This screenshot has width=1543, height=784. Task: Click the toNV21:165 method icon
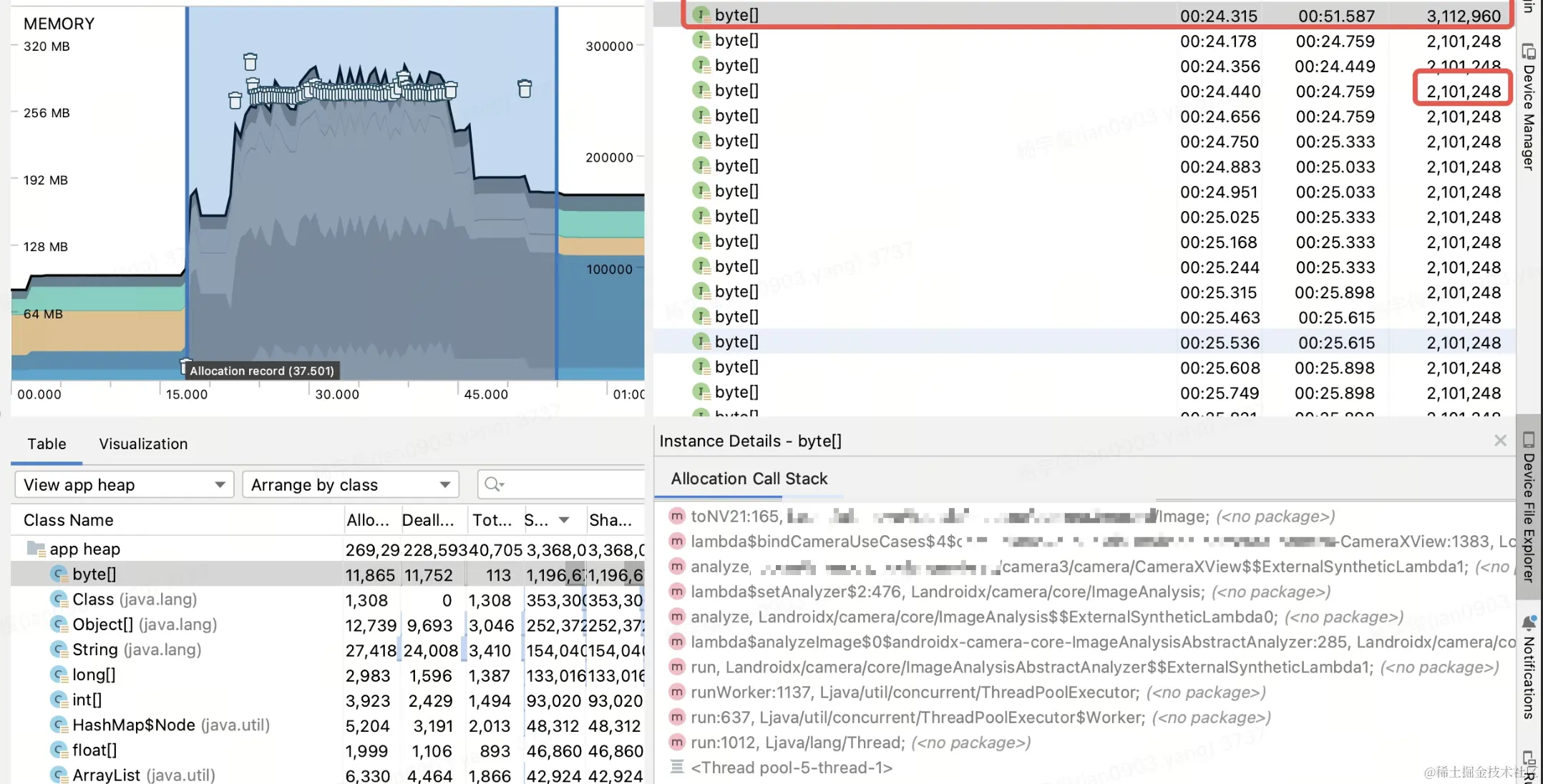tap(676, 516)
